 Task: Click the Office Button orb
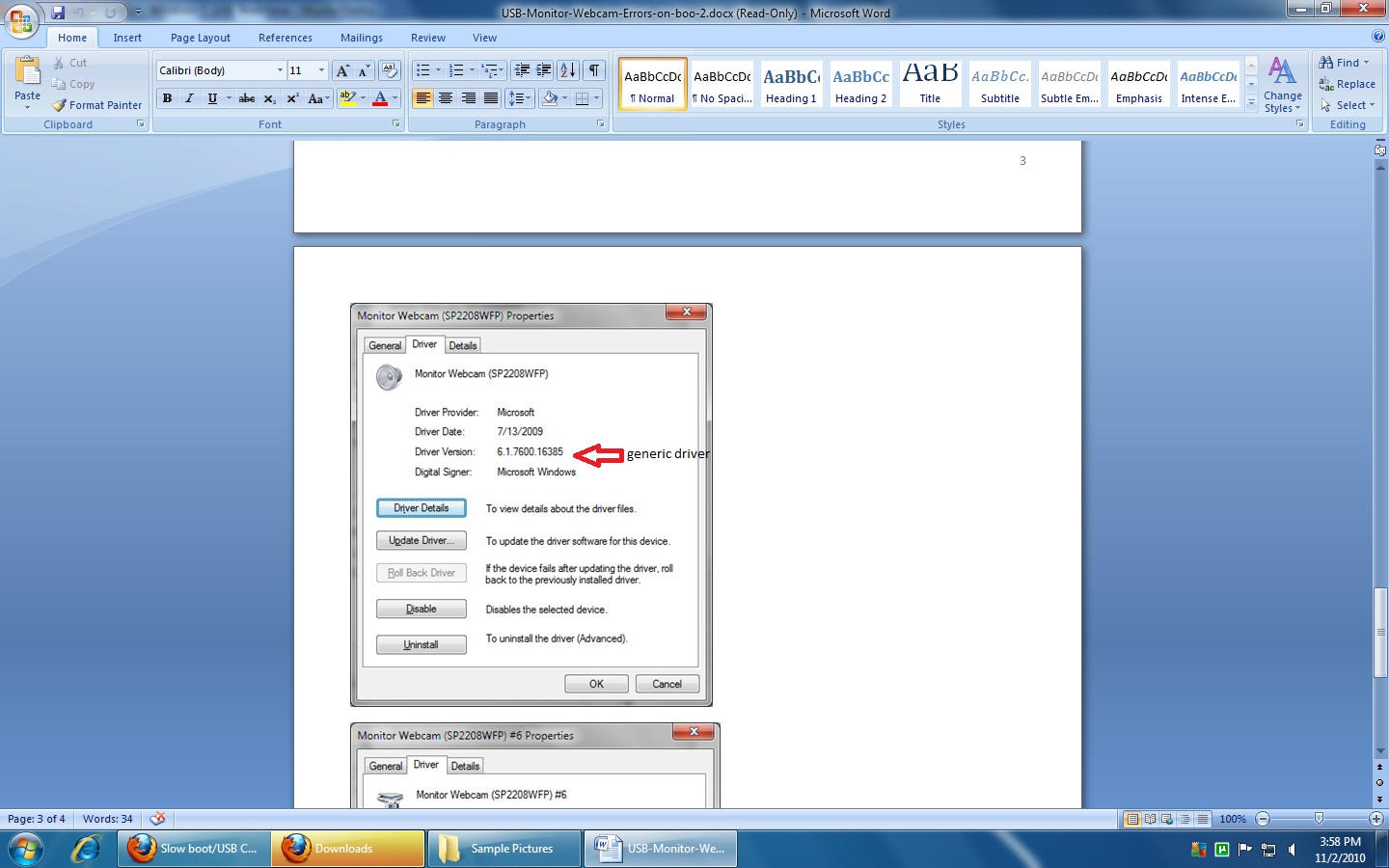pos(21,19)
